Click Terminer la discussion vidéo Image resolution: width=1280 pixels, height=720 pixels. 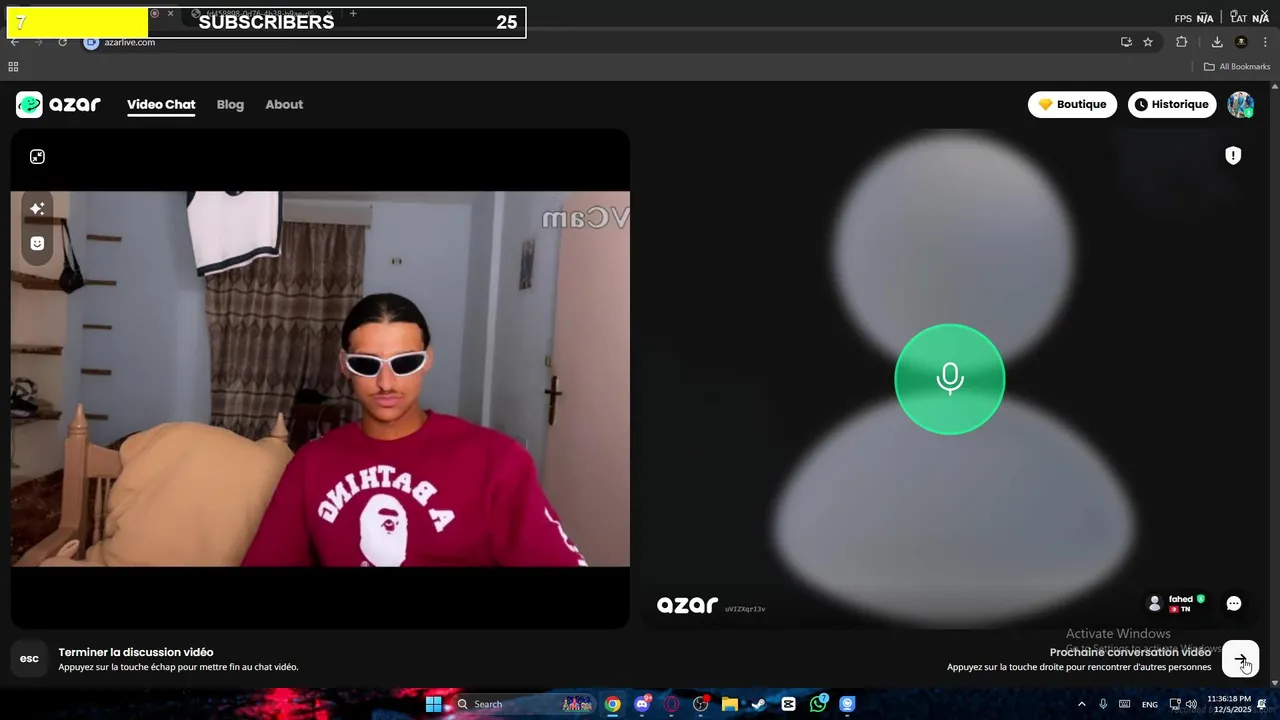(136, 652)
